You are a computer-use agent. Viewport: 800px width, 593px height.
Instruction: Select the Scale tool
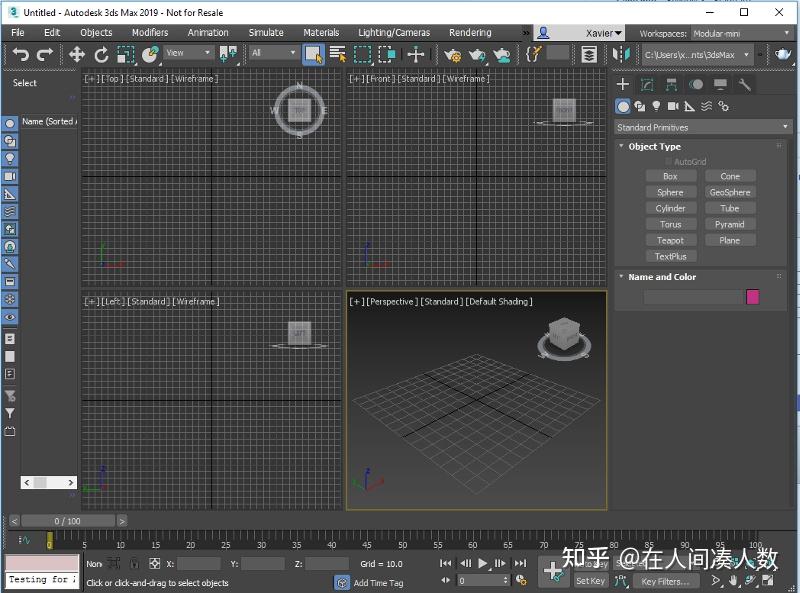coord(125,54)
